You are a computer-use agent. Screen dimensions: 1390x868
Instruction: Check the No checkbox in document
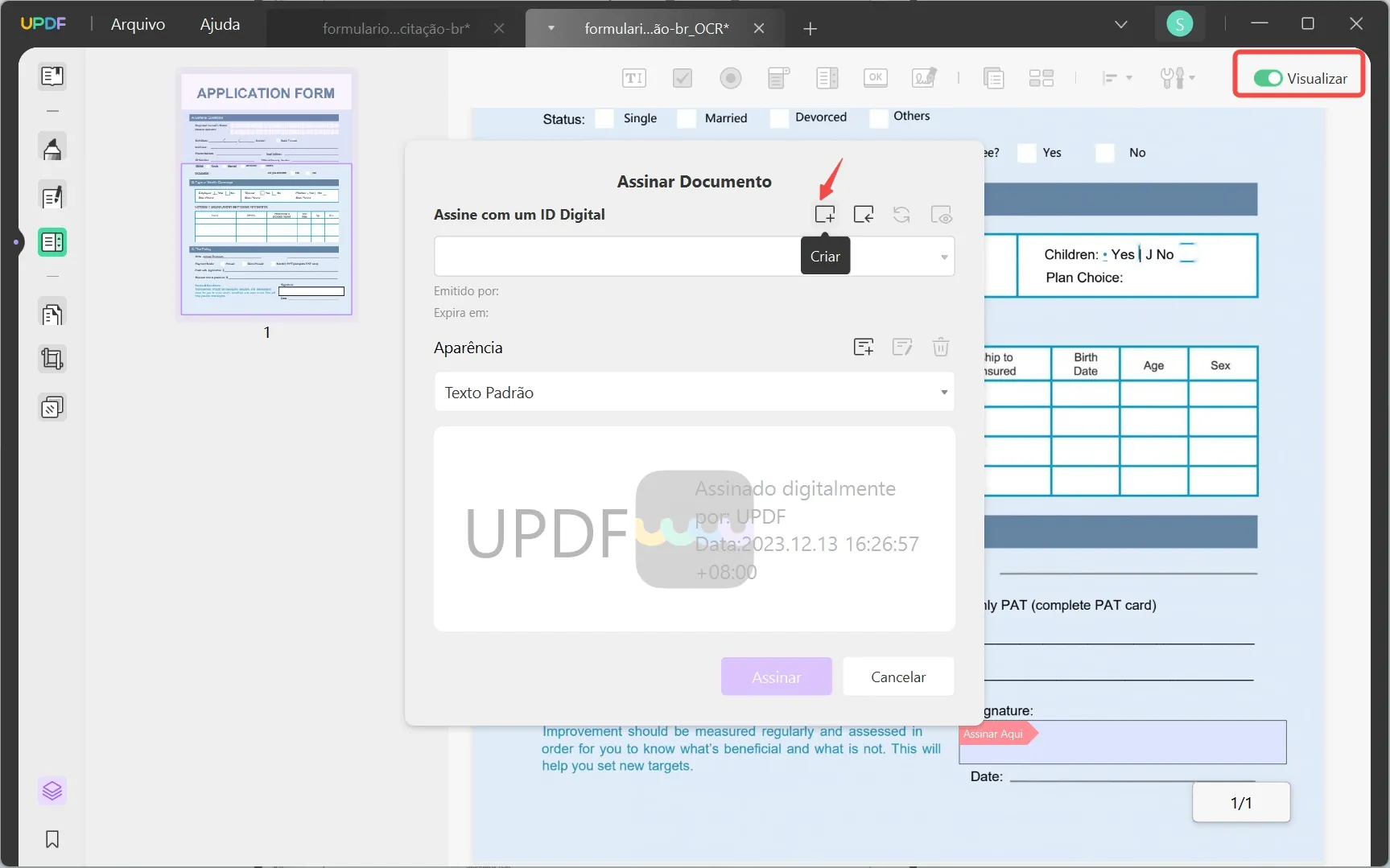coord(1105,153)
